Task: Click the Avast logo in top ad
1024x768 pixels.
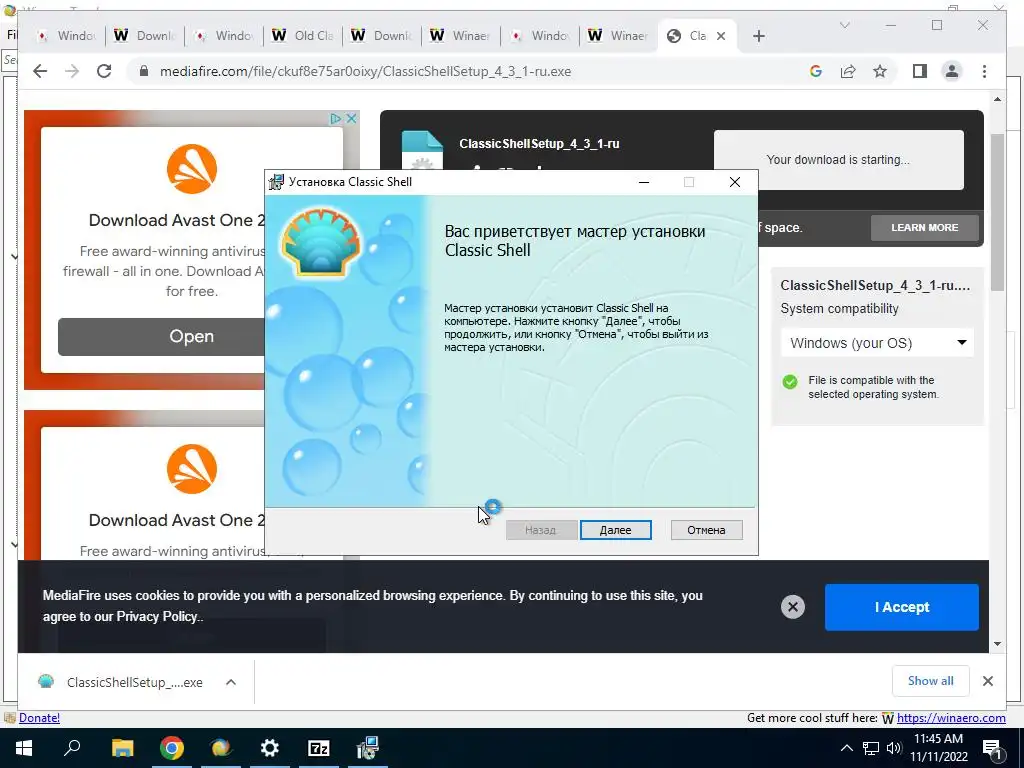Action: coord(191,169)
